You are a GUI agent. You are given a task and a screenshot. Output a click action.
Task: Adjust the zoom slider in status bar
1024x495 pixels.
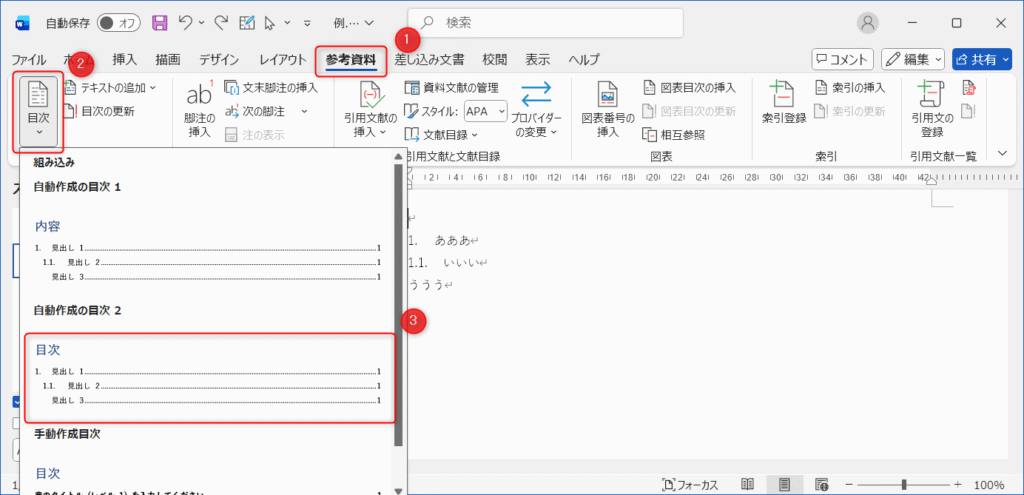click(x=902, y=484)
